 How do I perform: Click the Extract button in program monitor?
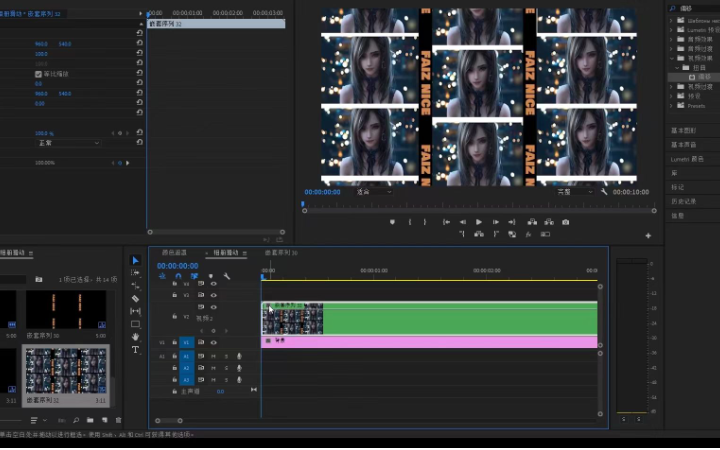click(x=549, y=222)
